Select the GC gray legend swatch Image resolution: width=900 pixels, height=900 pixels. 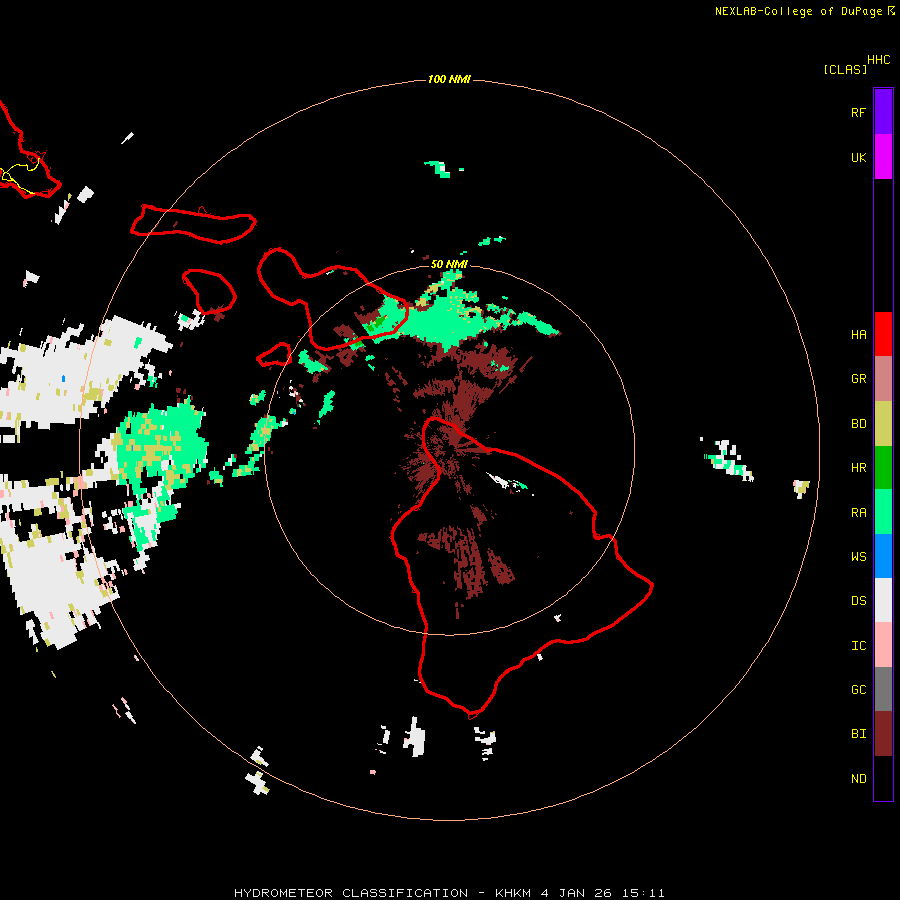(883, 689)
